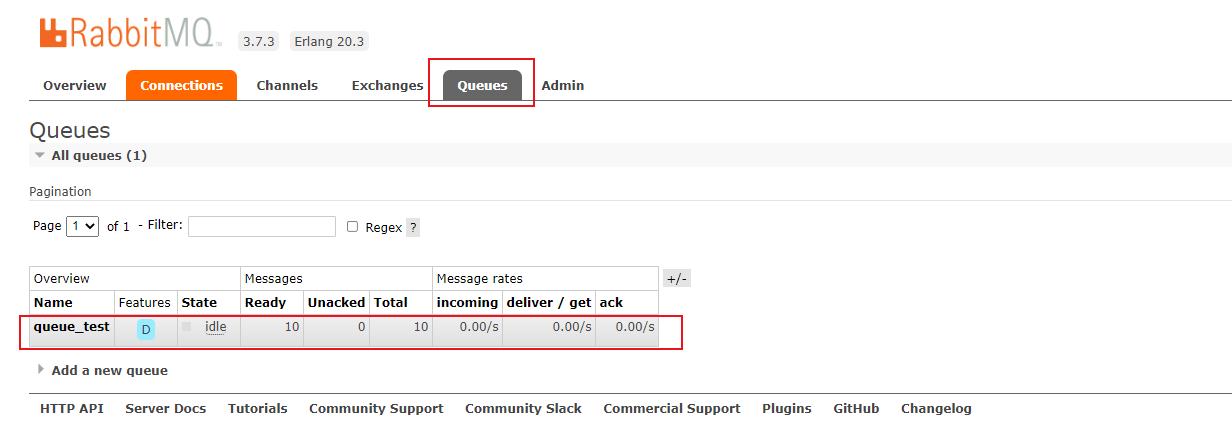
Task: Switch to the Exchanges tab
Action: (387, 86)
